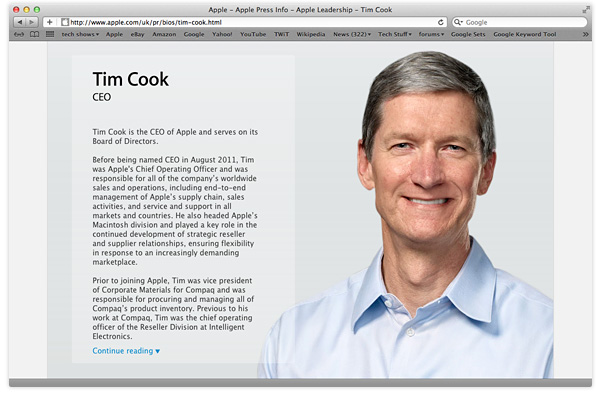This screenshot has height=396, width=596.
Task: Open the Google Keyword Tool bookmark
Action: point(525,34)
